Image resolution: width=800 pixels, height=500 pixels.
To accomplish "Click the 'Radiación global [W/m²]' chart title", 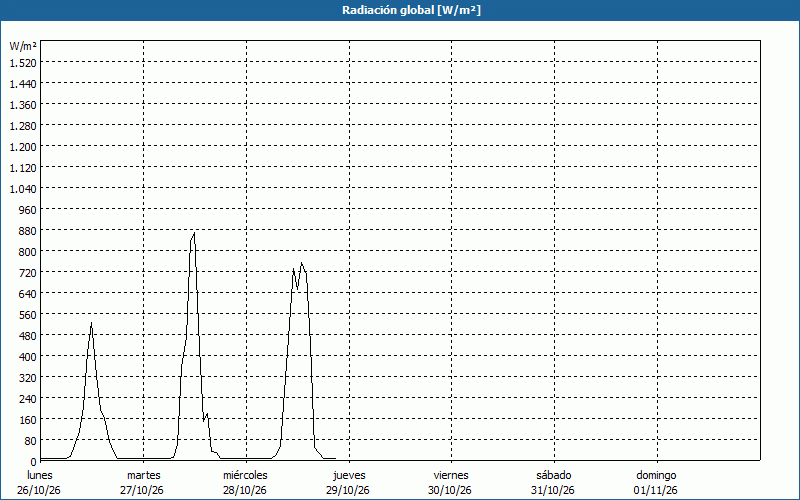I will pyautogui.click(x=411, y=10).
